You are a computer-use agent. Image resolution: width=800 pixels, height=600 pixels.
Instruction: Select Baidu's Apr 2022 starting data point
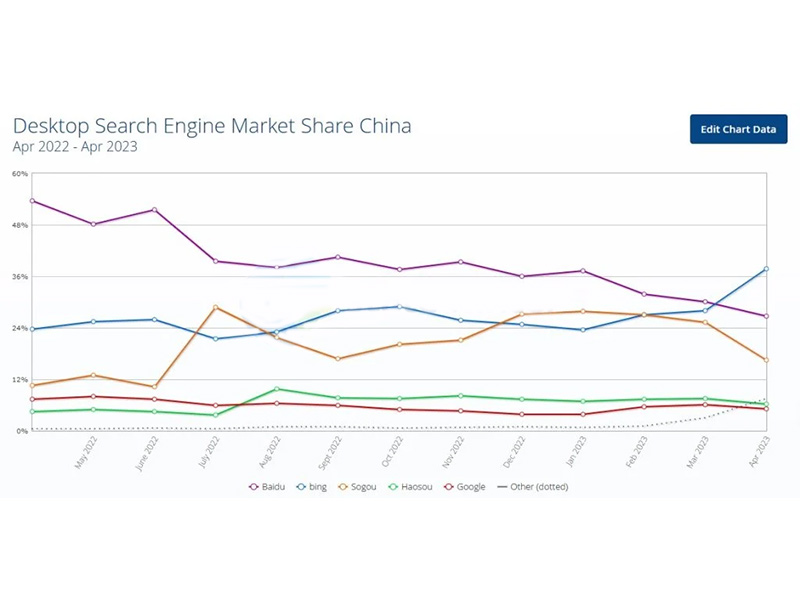pos(32,201)
